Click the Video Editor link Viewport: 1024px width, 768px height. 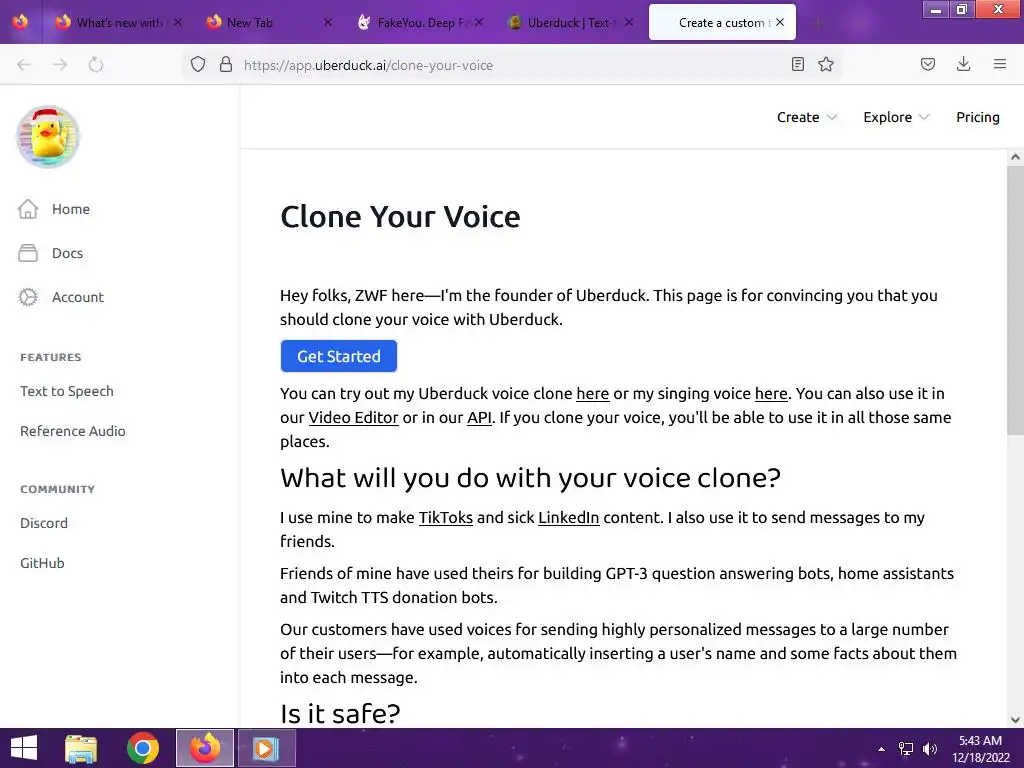tap(353, 417)
